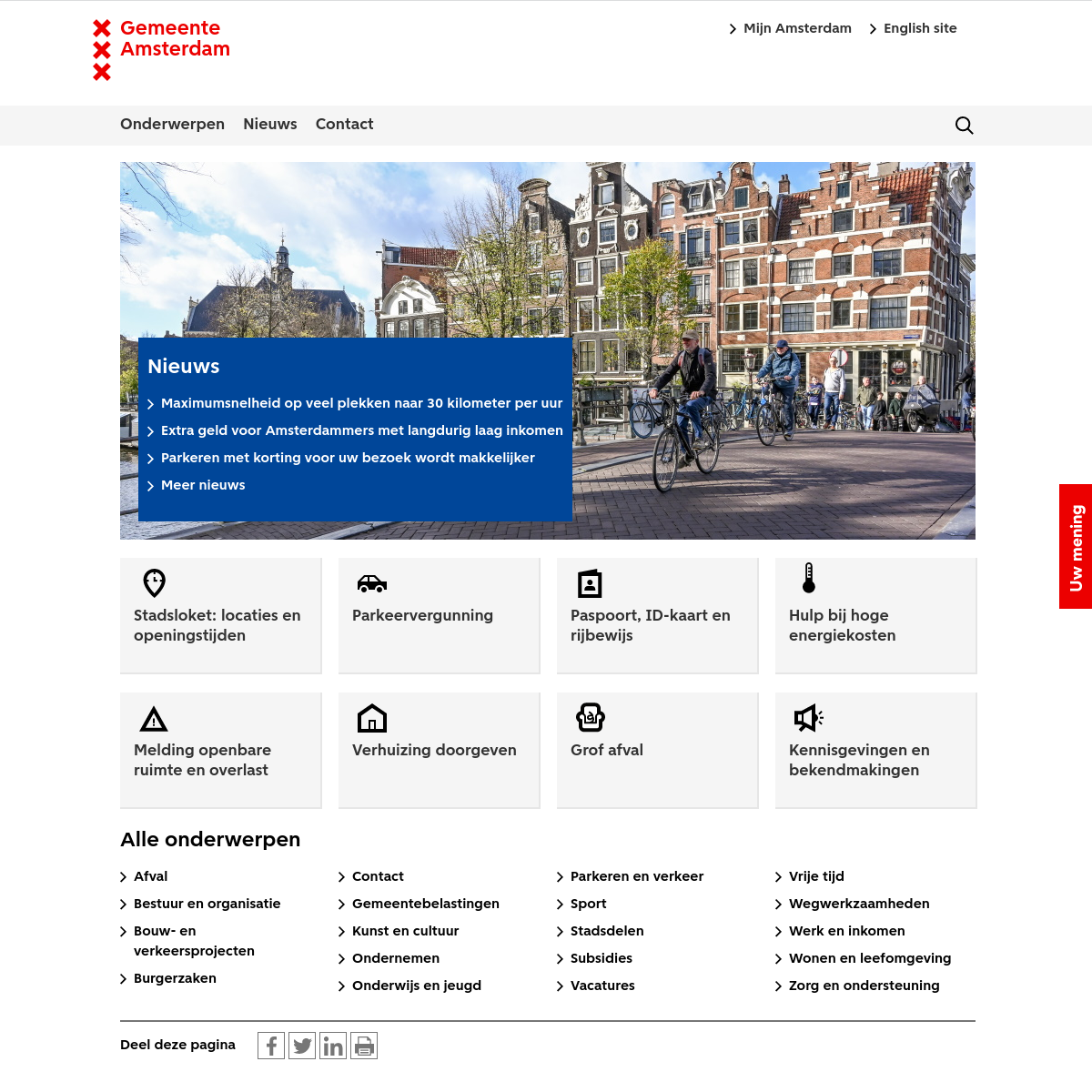Open the Vrije tijd topic
Image resolution: width=1092 pixels, height=1092 pixels.
[810, 876]
